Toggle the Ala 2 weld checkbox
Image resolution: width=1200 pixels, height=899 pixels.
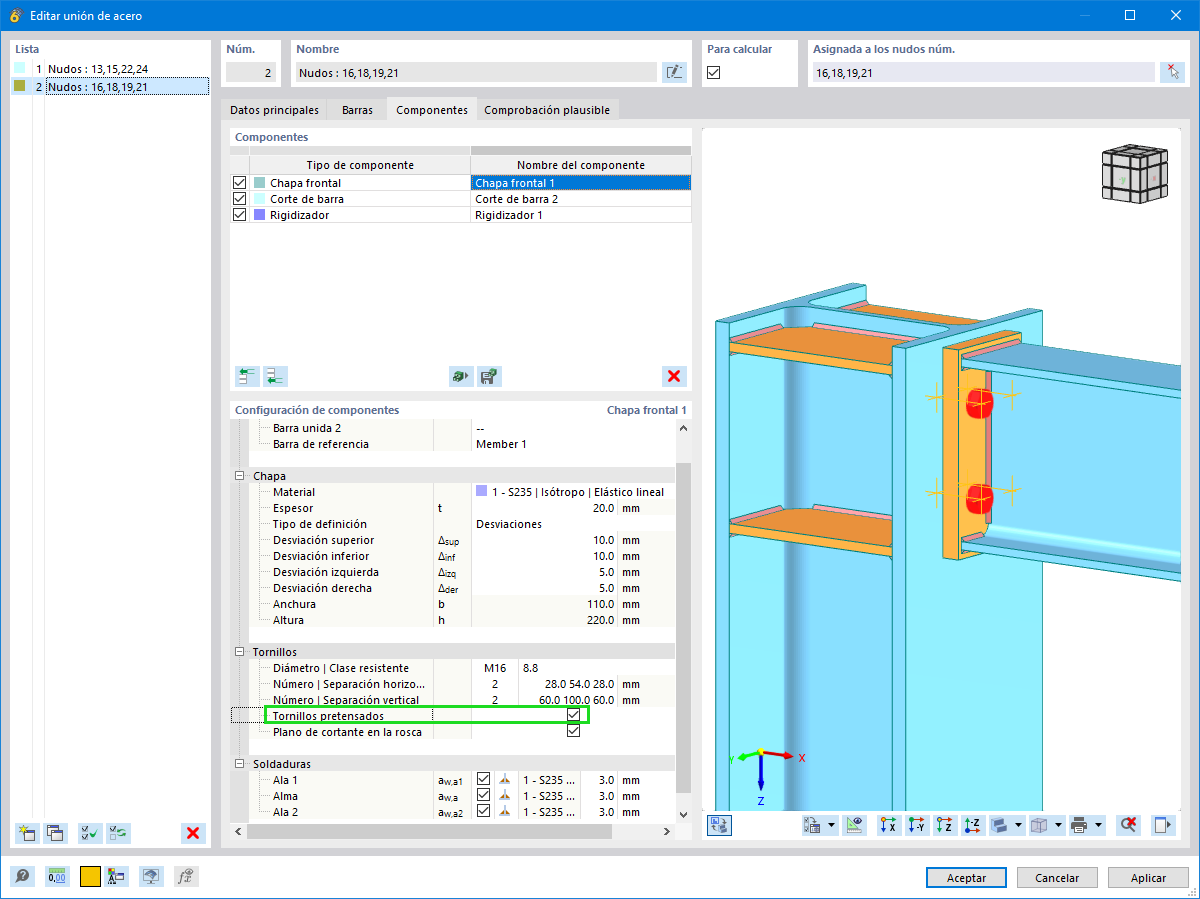[484, 812]
